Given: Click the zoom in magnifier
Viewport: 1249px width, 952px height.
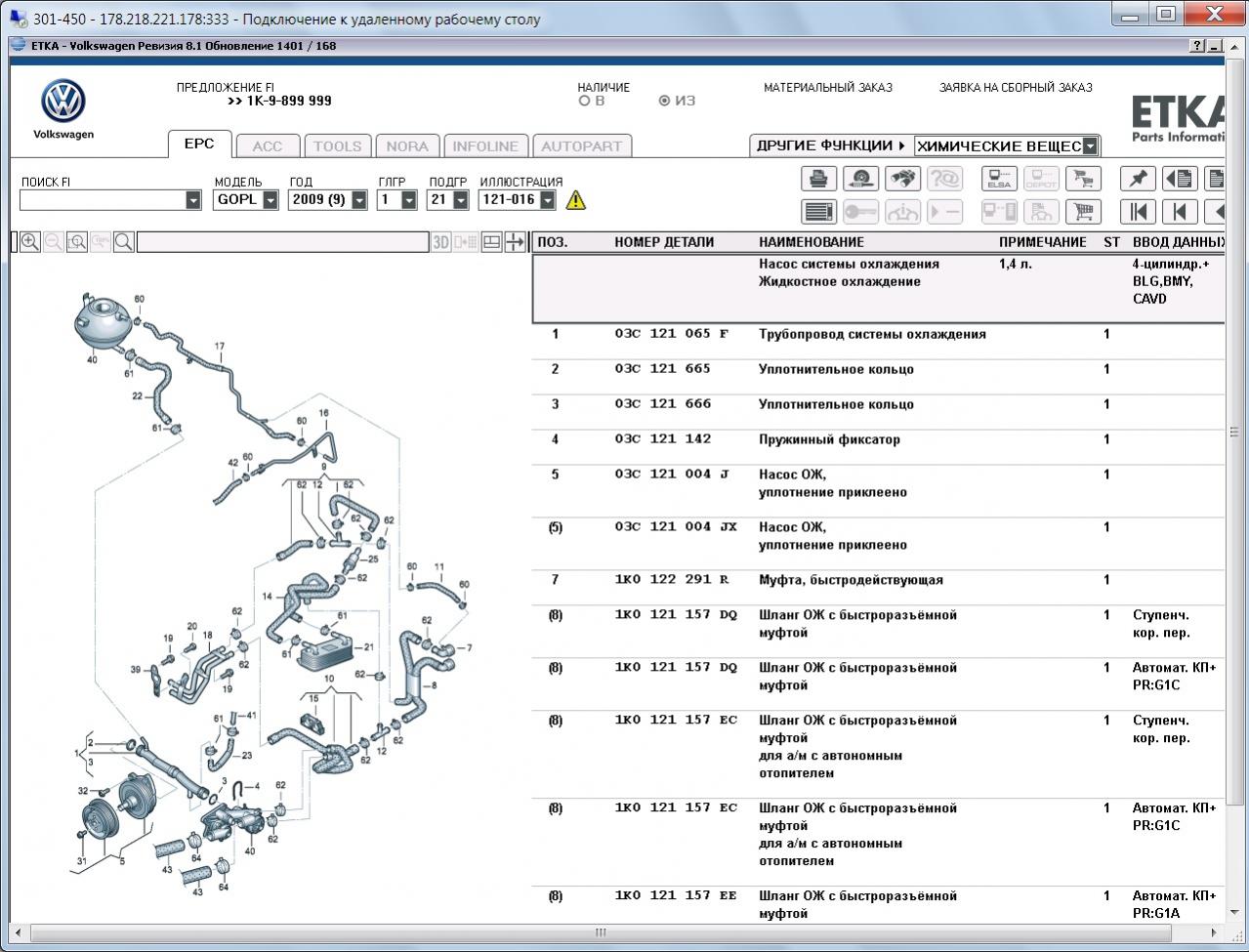Looking at the screenshot, I should pyautogui.click(x=30, y=242).
